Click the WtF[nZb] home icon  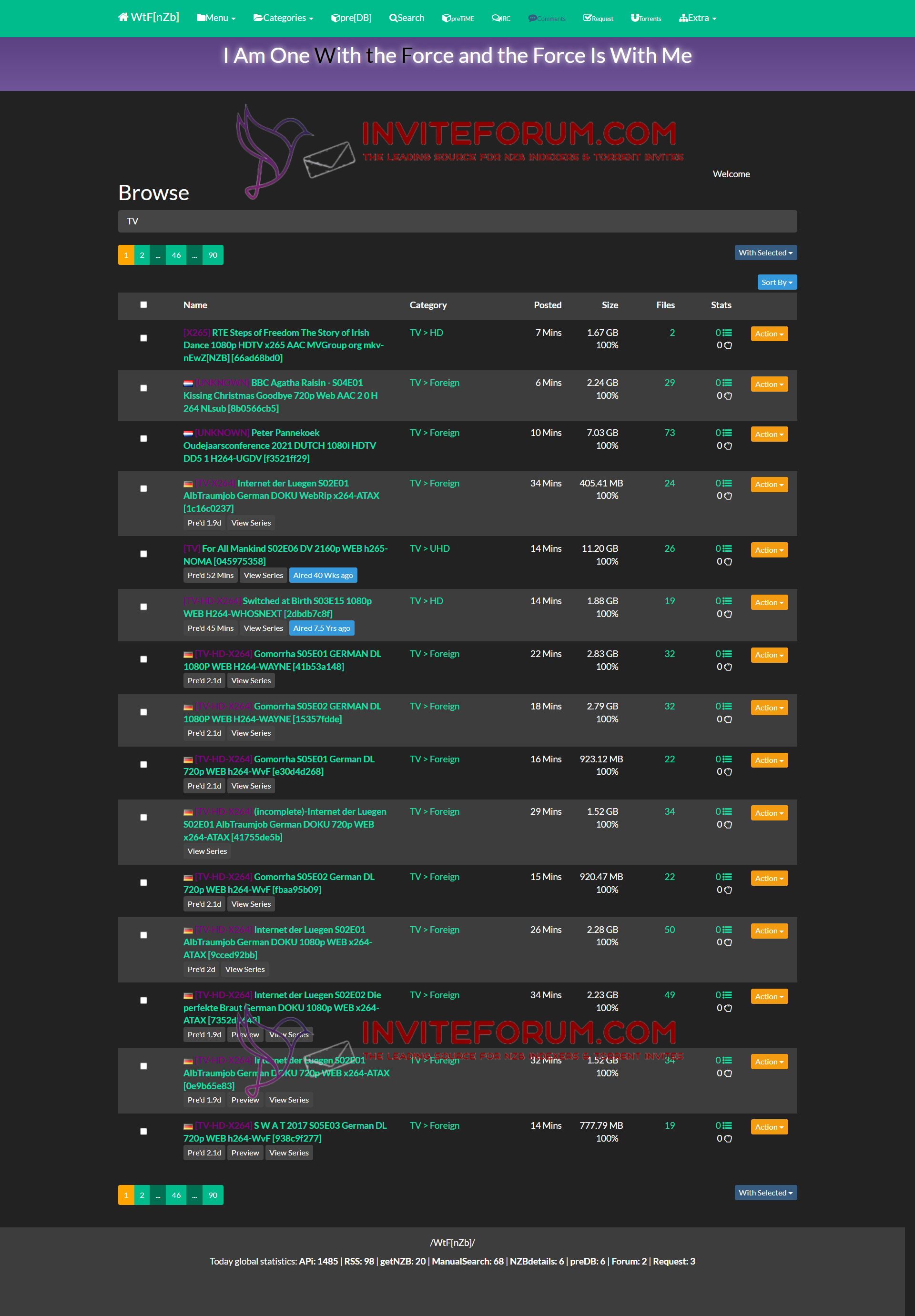pos(123,17)
